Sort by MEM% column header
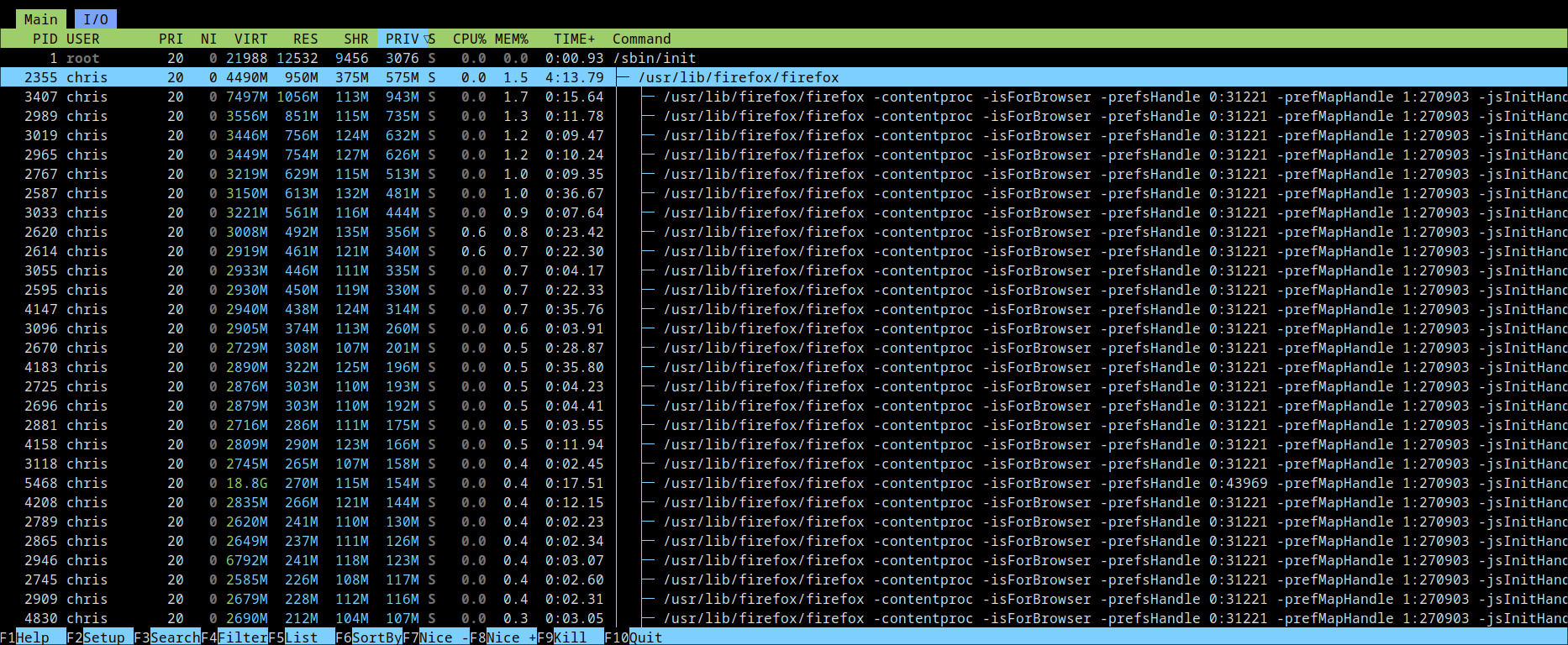1568x645 pixels. coord(511,39)
